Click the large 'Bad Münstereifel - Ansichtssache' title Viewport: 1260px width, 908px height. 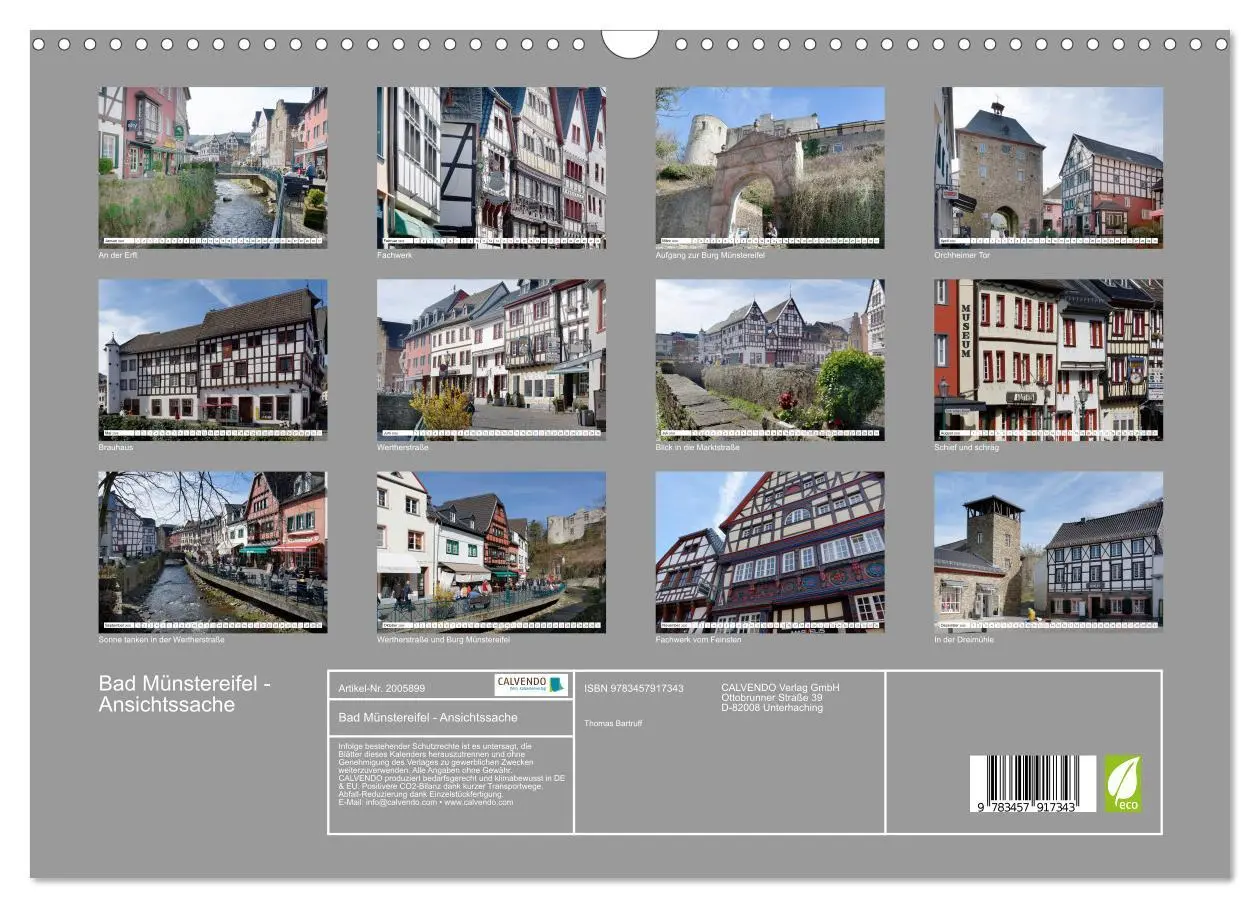pyautogui.click(x=185, y=694)
